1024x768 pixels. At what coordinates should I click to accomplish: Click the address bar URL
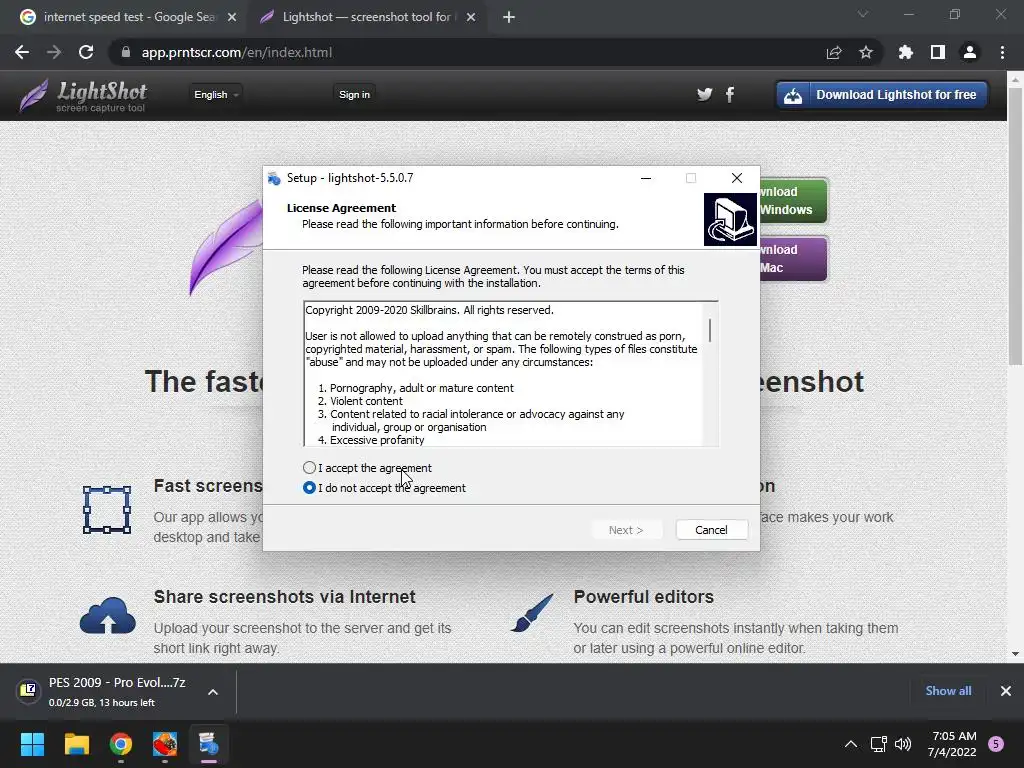tap(236, 52)
